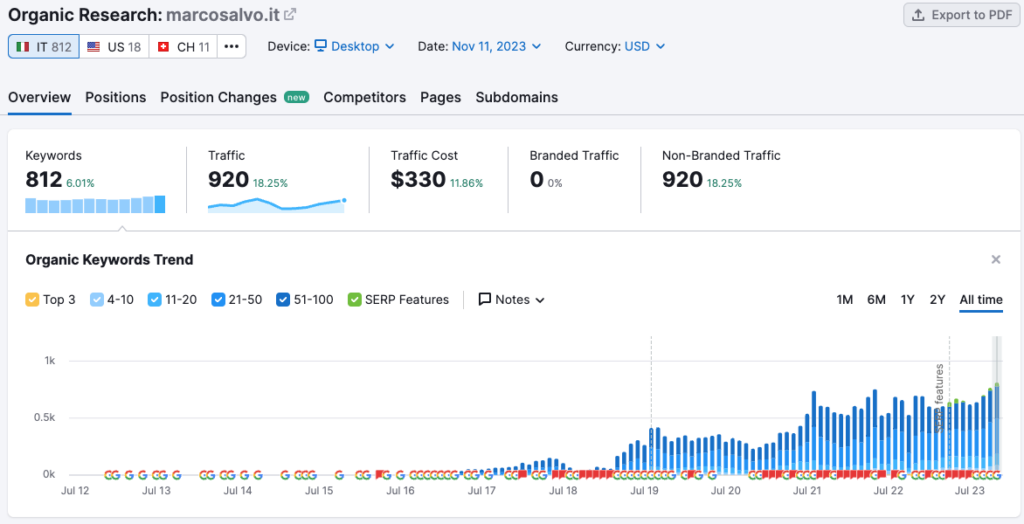Click the Traffic line sparkline

276,205
